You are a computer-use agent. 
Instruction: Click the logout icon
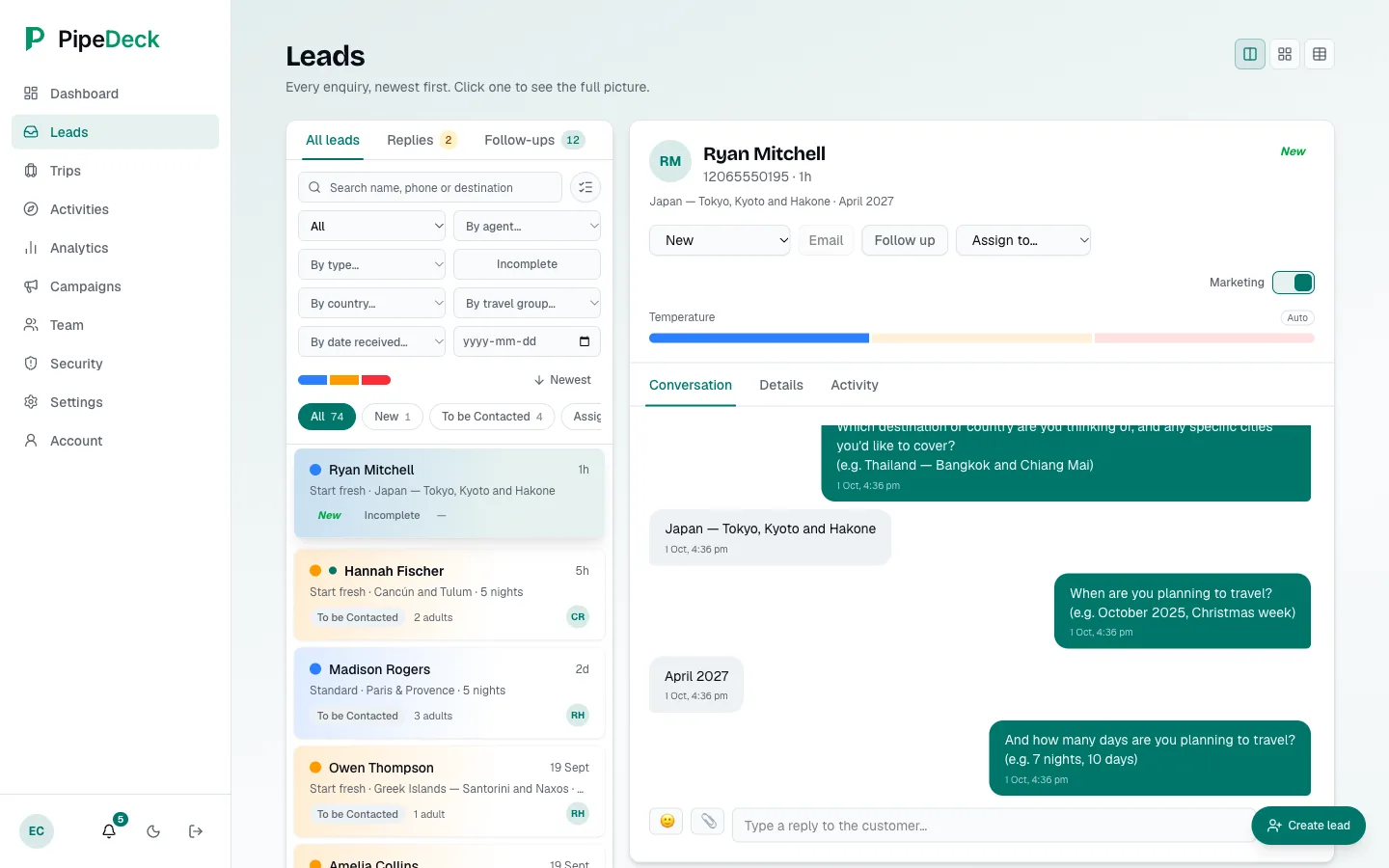tap(196, 831)
